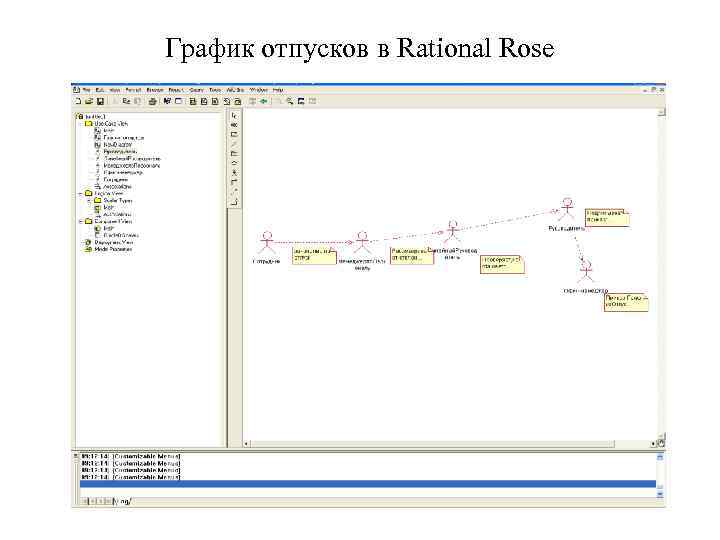This screenshot has height=540, width=720.
Task: Open the Window menu
Action: click(x=259, y=90)
